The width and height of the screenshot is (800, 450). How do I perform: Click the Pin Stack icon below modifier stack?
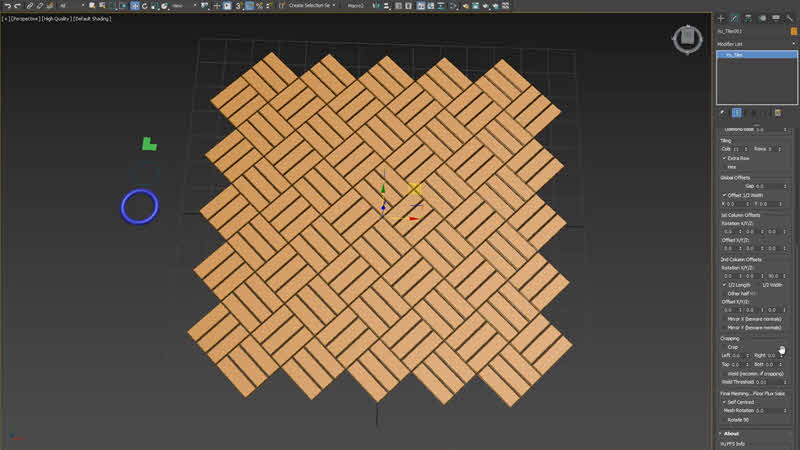pos(724,113)
